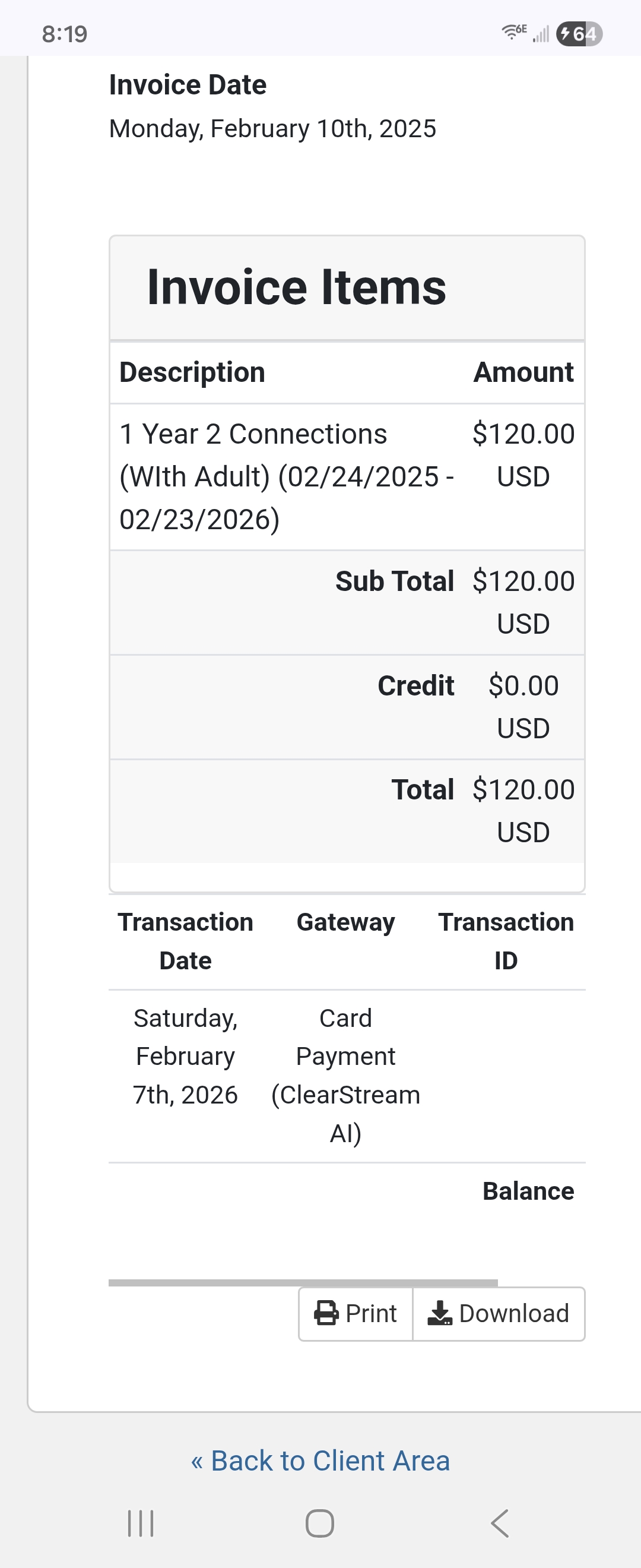Image resolution: width=641 pixels, height=1568 pixels.
Task: Tap the battery indicator in status bar
Action: [579, 33]
